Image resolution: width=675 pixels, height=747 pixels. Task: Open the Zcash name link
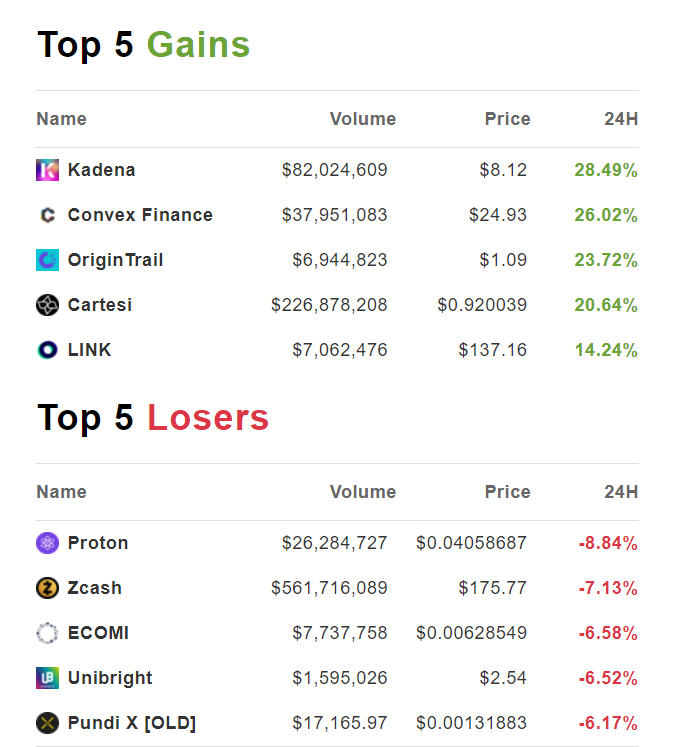click(95, 588)
